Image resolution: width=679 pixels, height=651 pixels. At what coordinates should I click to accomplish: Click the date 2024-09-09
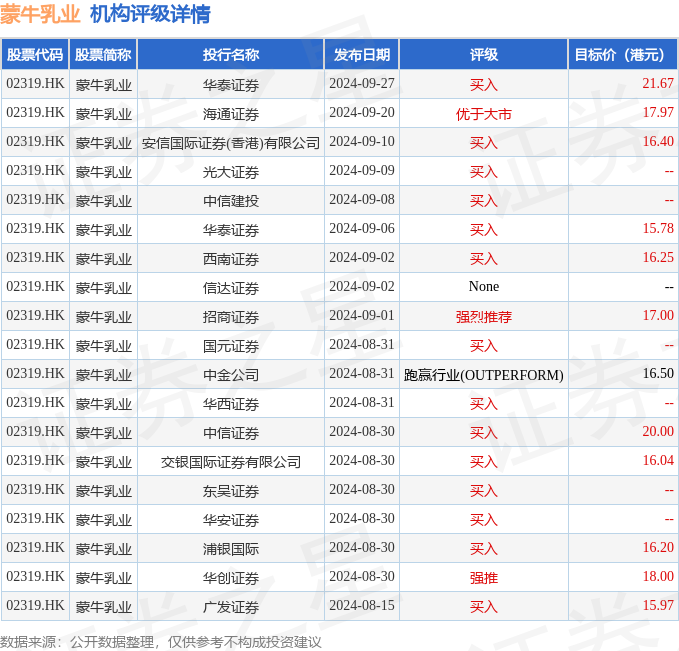tap(362, 170)
